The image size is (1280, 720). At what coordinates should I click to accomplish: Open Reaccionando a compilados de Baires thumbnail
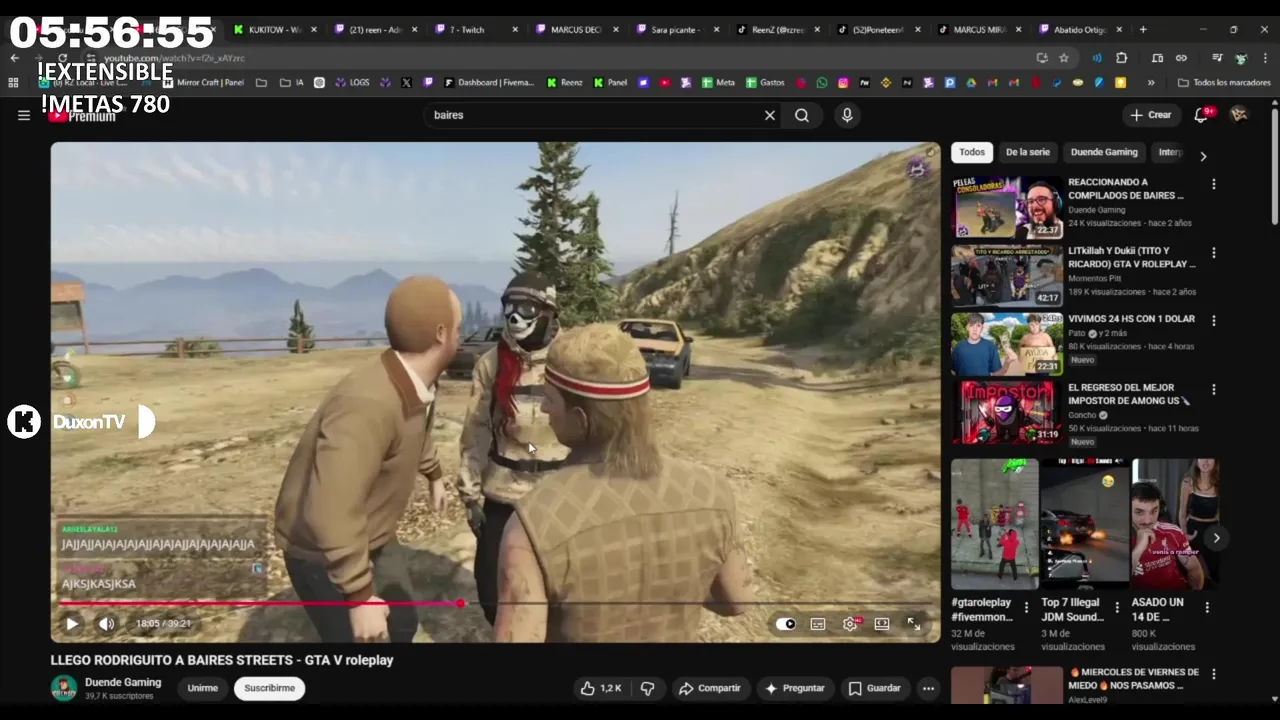(1007, 208)
